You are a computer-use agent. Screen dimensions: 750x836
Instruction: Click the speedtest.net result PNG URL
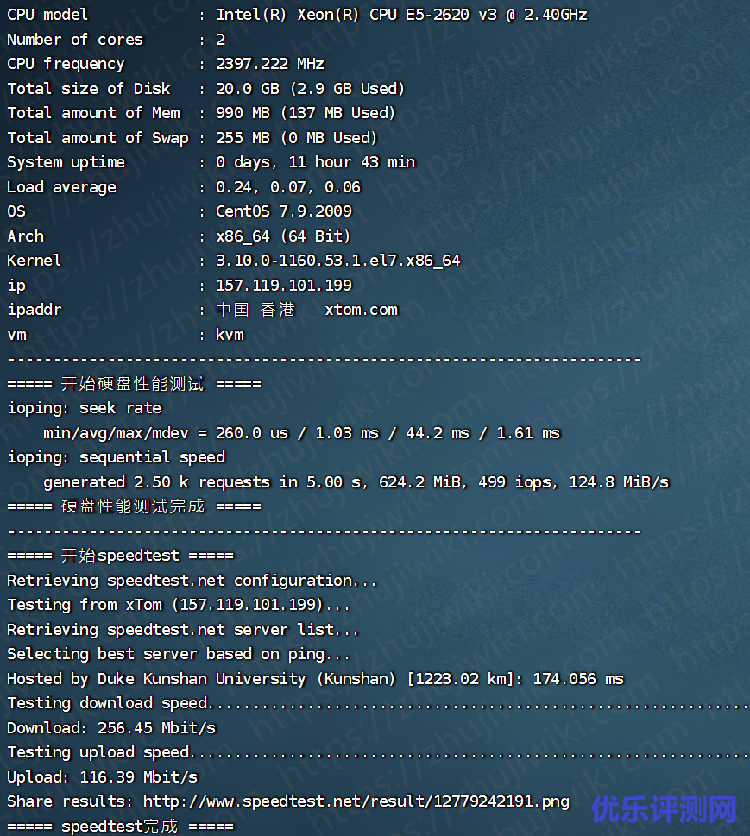tap(358, 801)
